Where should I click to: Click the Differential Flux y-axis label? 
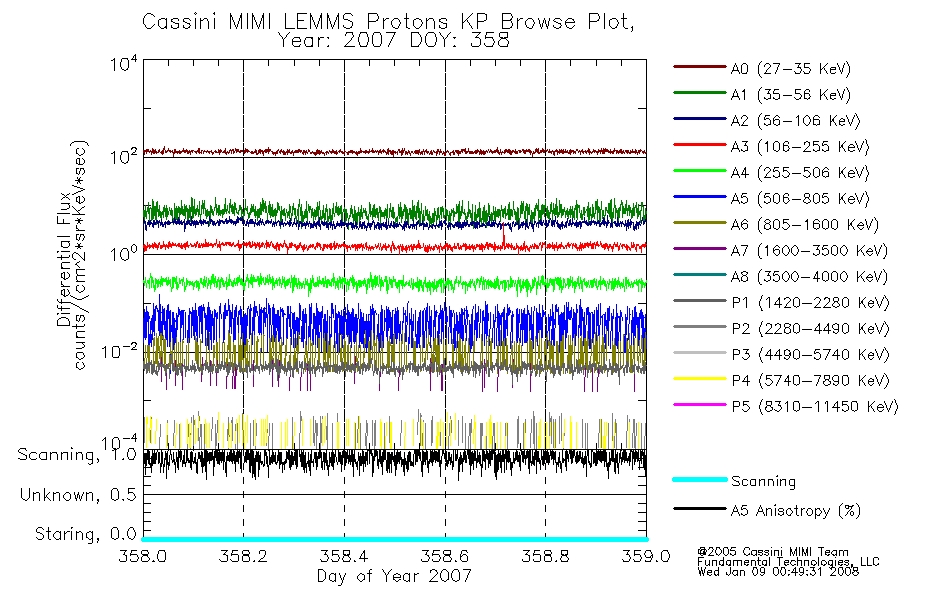tap(64, 259)
